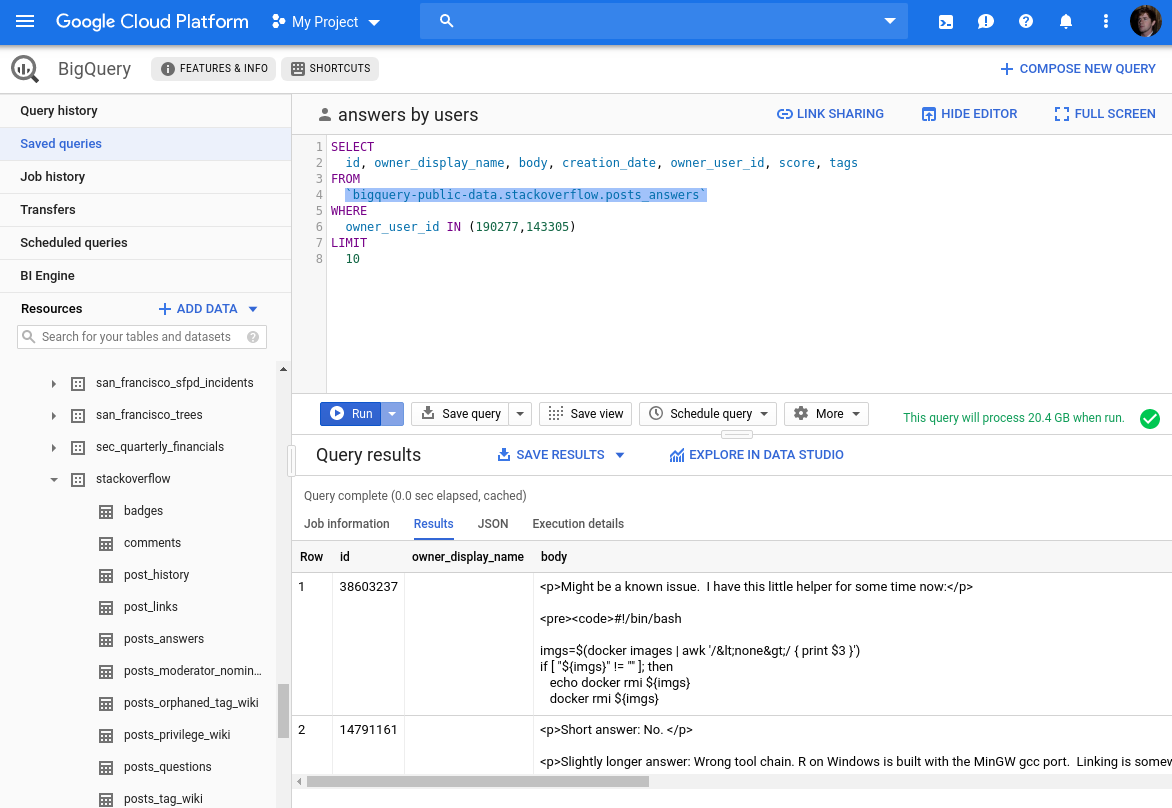Open Schedule query dropdown

pyautogui.click(x=708, y=413)
